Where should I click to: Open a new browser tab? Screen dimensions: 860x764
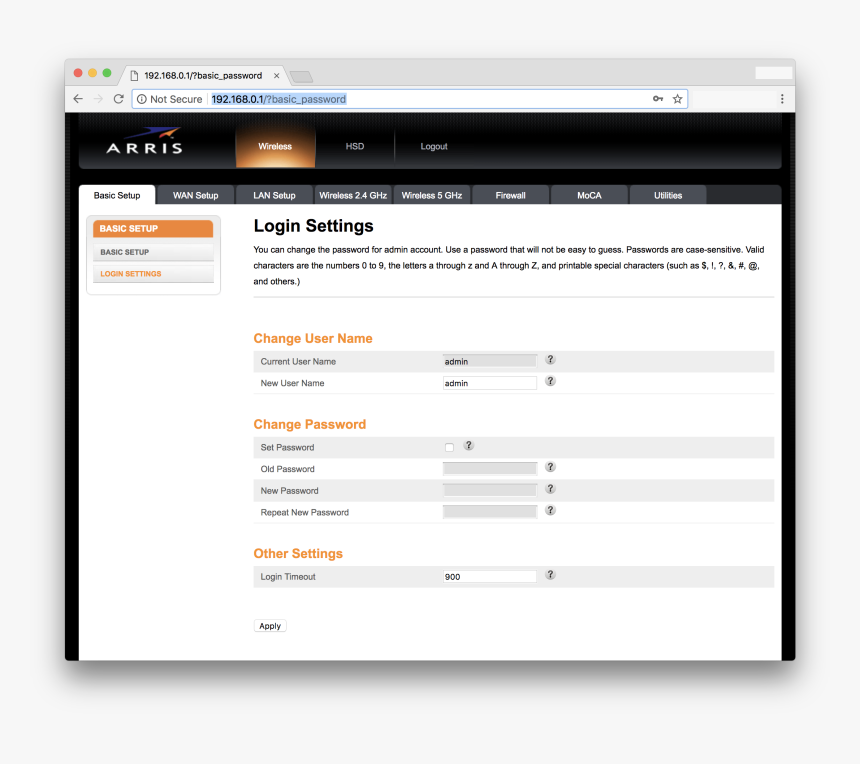(301, 77)
